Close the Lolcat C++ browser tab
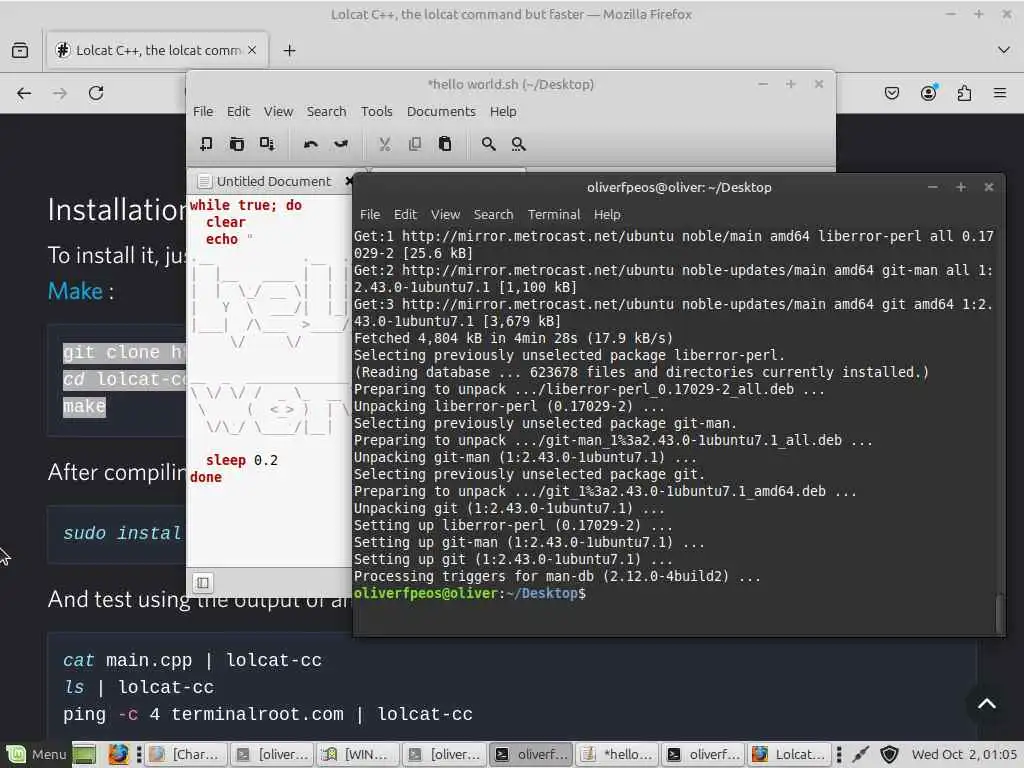This screenshot has height=768, width=1024. click(x=252, y=50)
